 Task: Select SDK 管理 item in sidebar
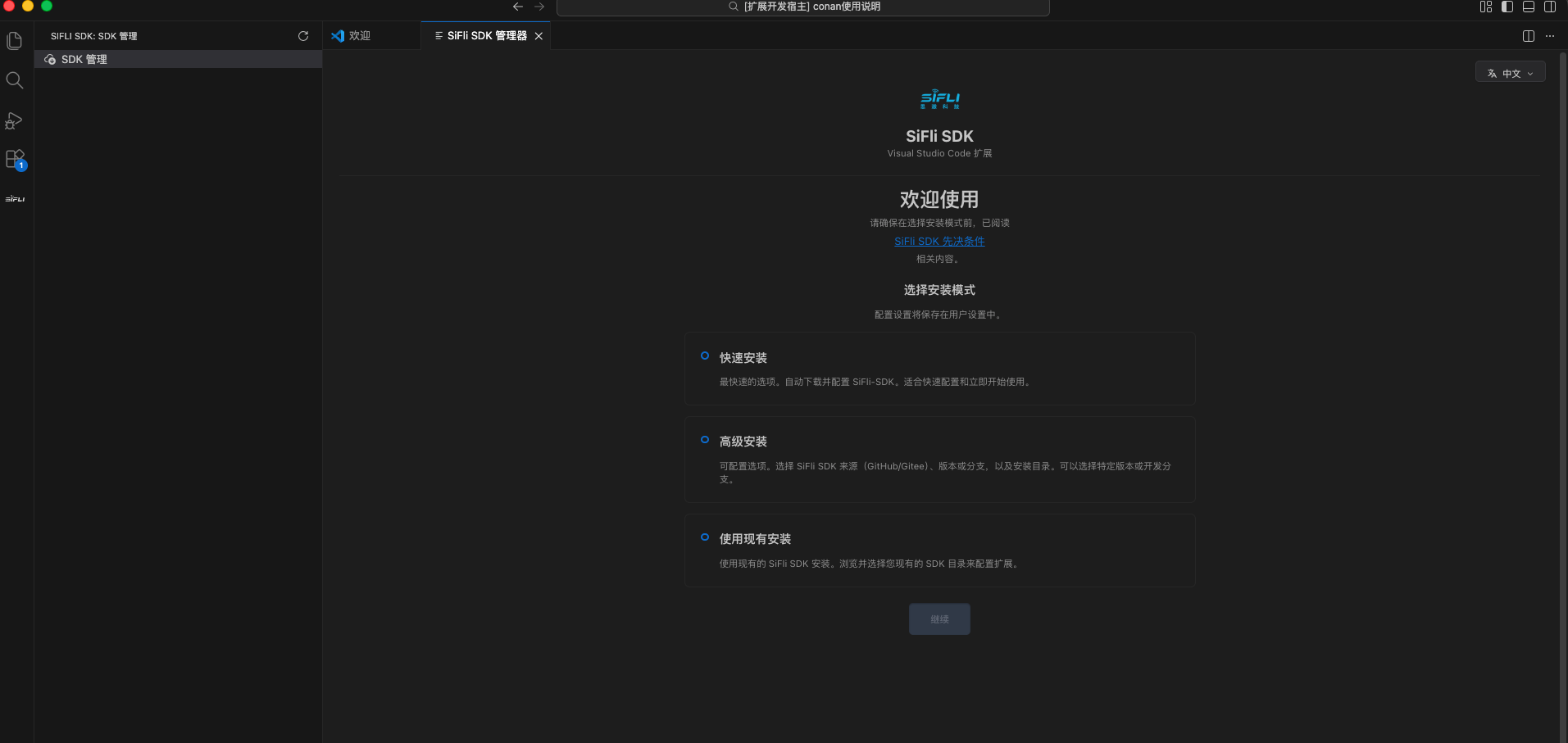coord(84,59)
